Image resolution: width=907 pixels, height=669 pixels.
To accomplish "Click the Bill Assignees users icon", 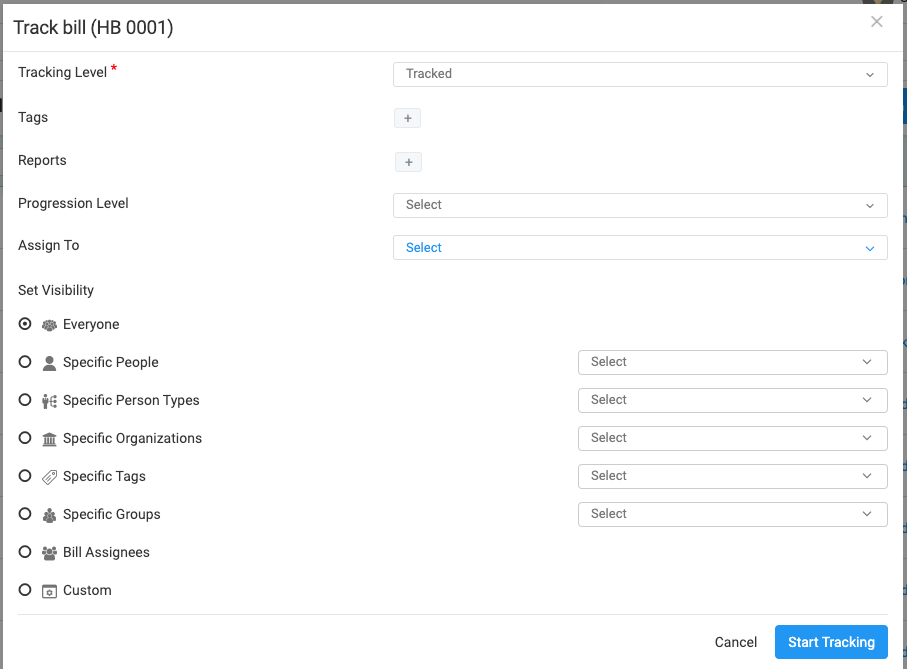I will (x=49, y=553).
